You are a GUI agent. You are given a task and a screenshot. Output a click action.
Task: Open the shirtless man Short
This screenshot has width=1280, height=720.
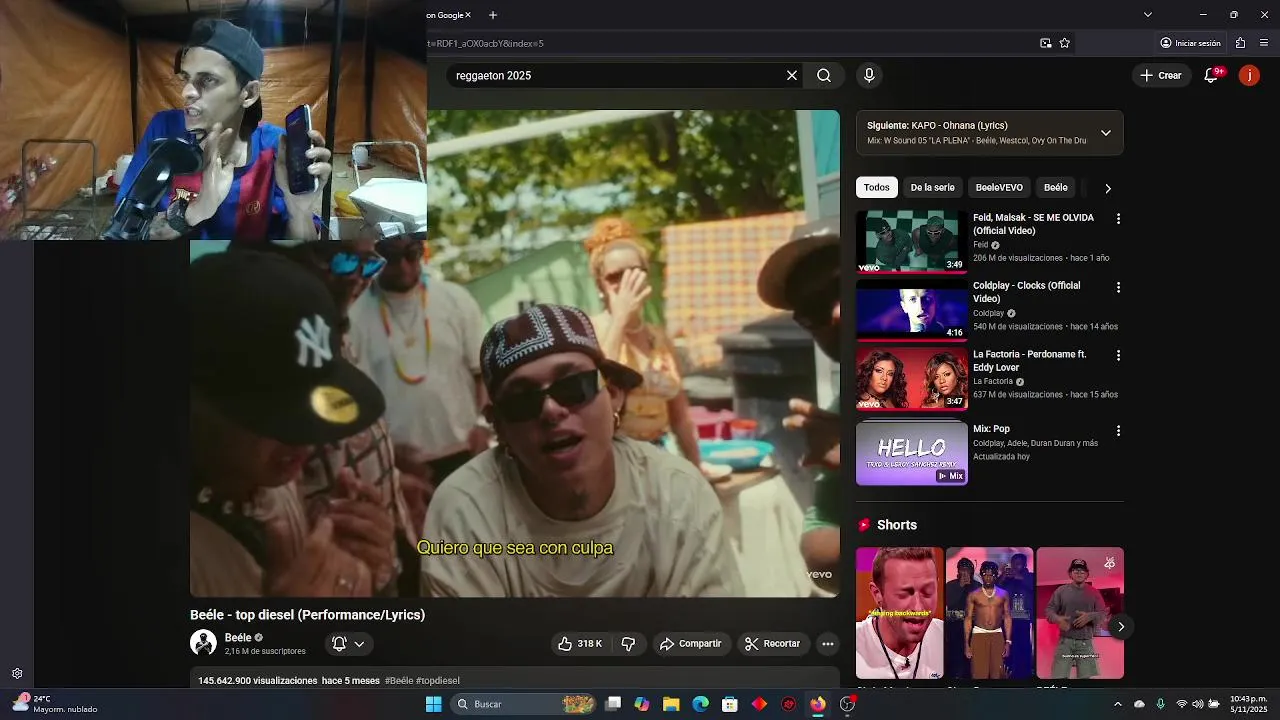point(989,613)
